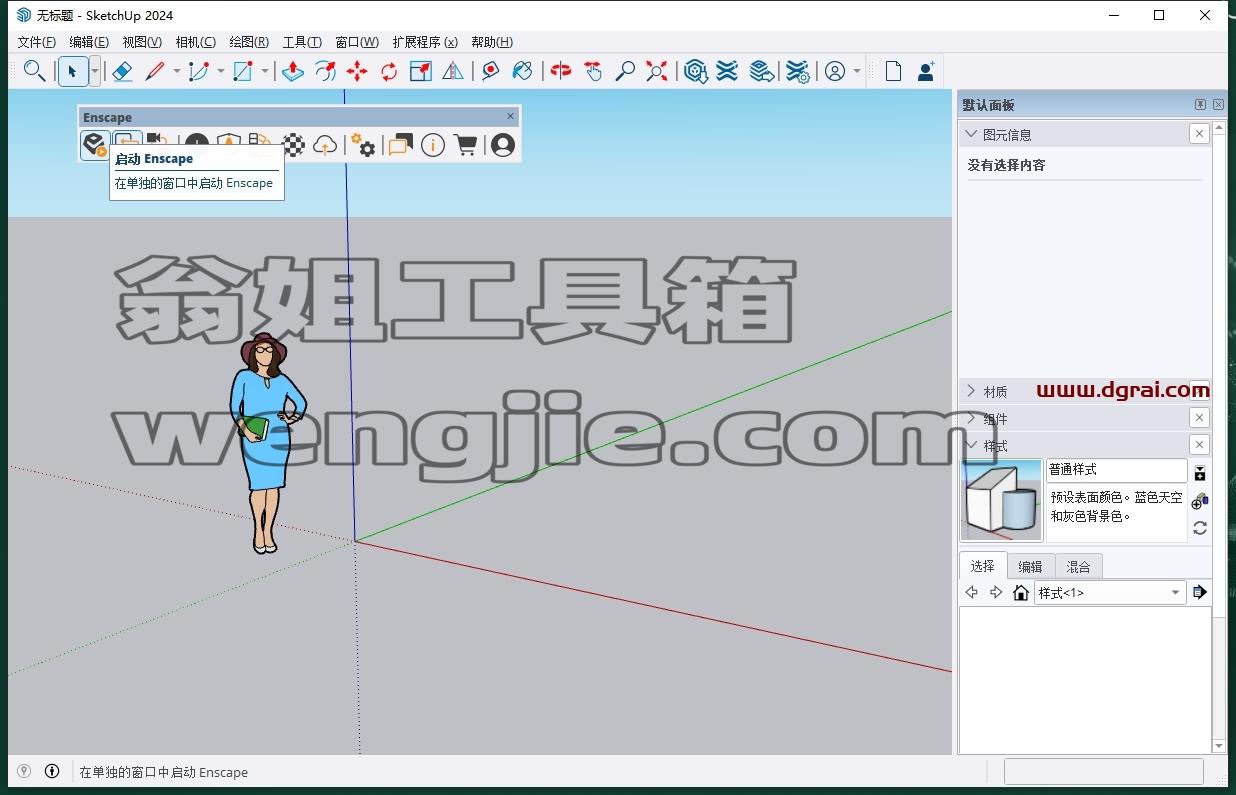Image resolution: width=1236 pixels, height=795 pixels.
Task: Switch to the 选择 styles tab
Action: tap(982, 566)
